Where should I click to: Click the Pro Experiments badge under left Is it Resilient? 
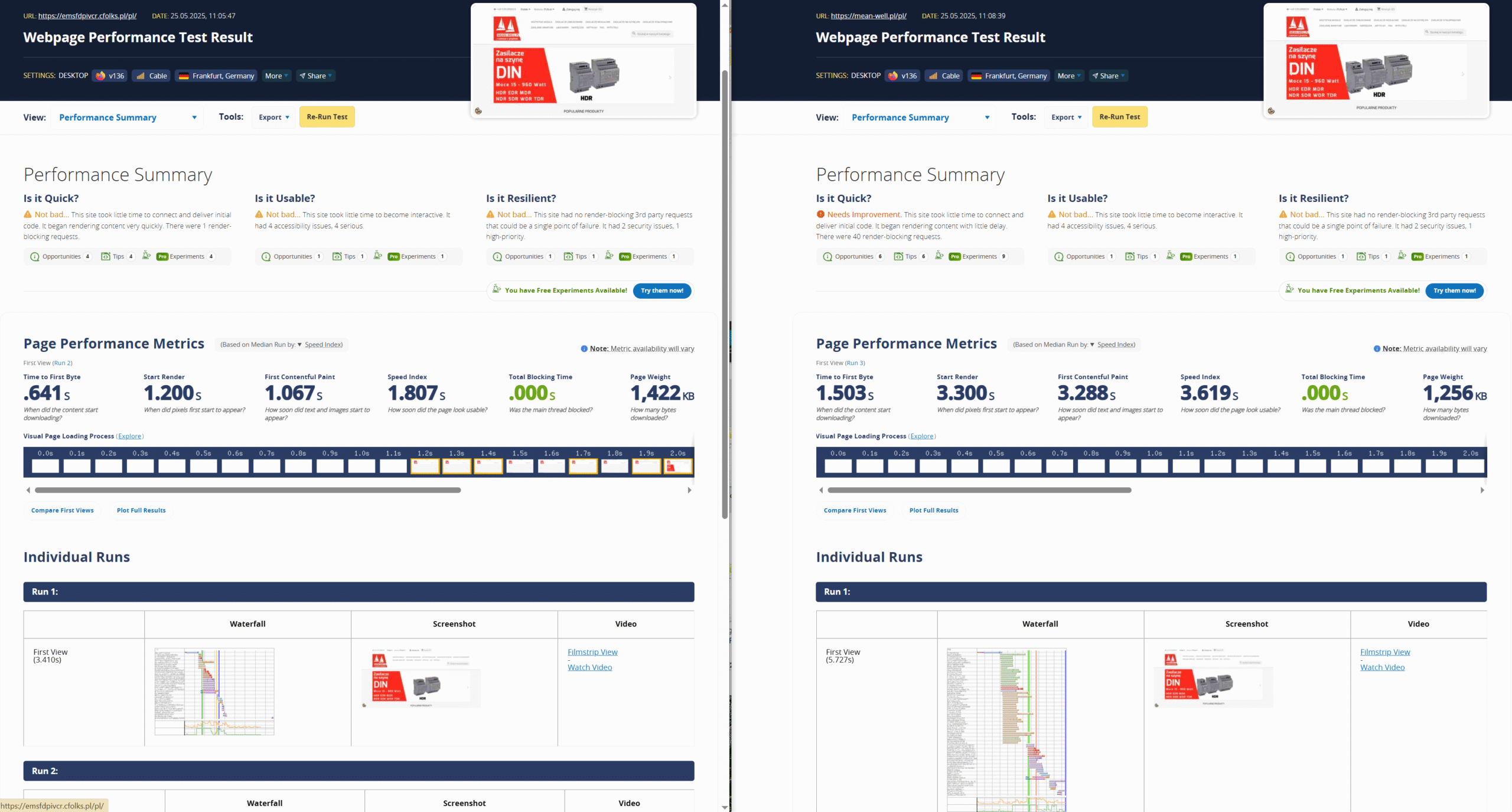(x=625, y=256)
